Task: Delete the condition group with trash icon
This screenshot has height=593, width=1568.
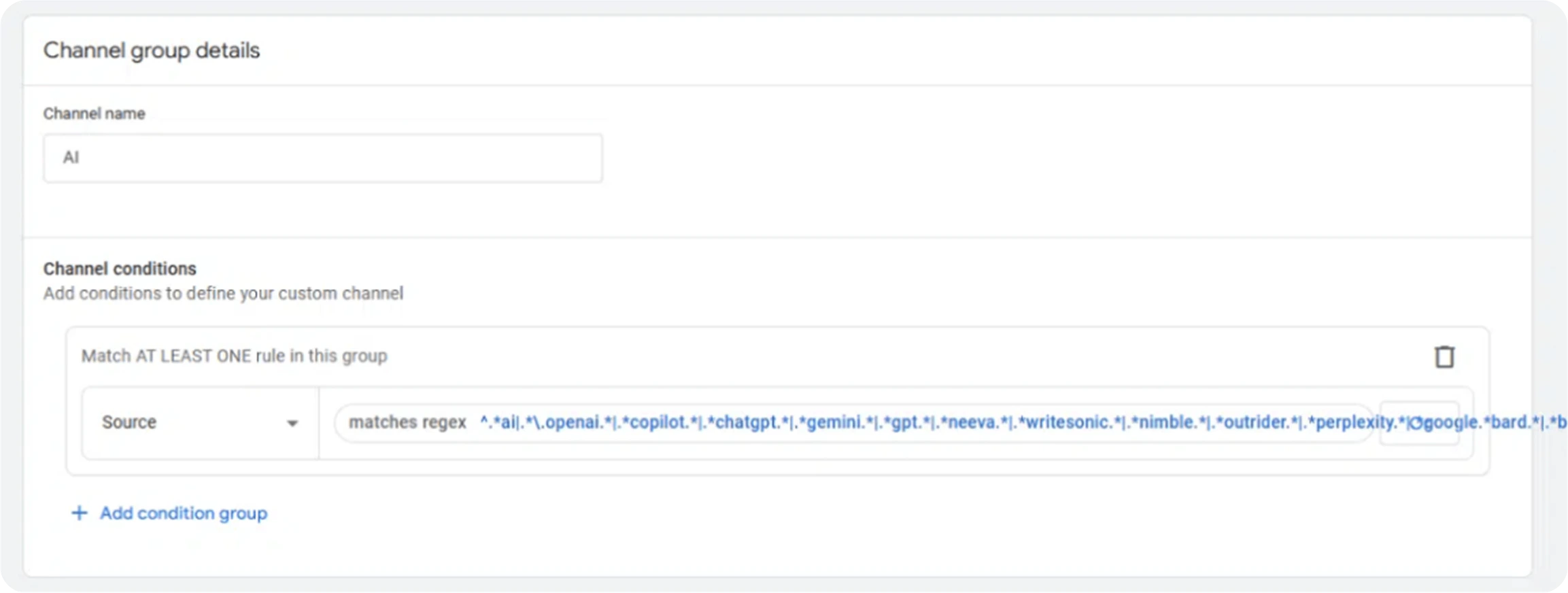Action: tap(1444, 357)
